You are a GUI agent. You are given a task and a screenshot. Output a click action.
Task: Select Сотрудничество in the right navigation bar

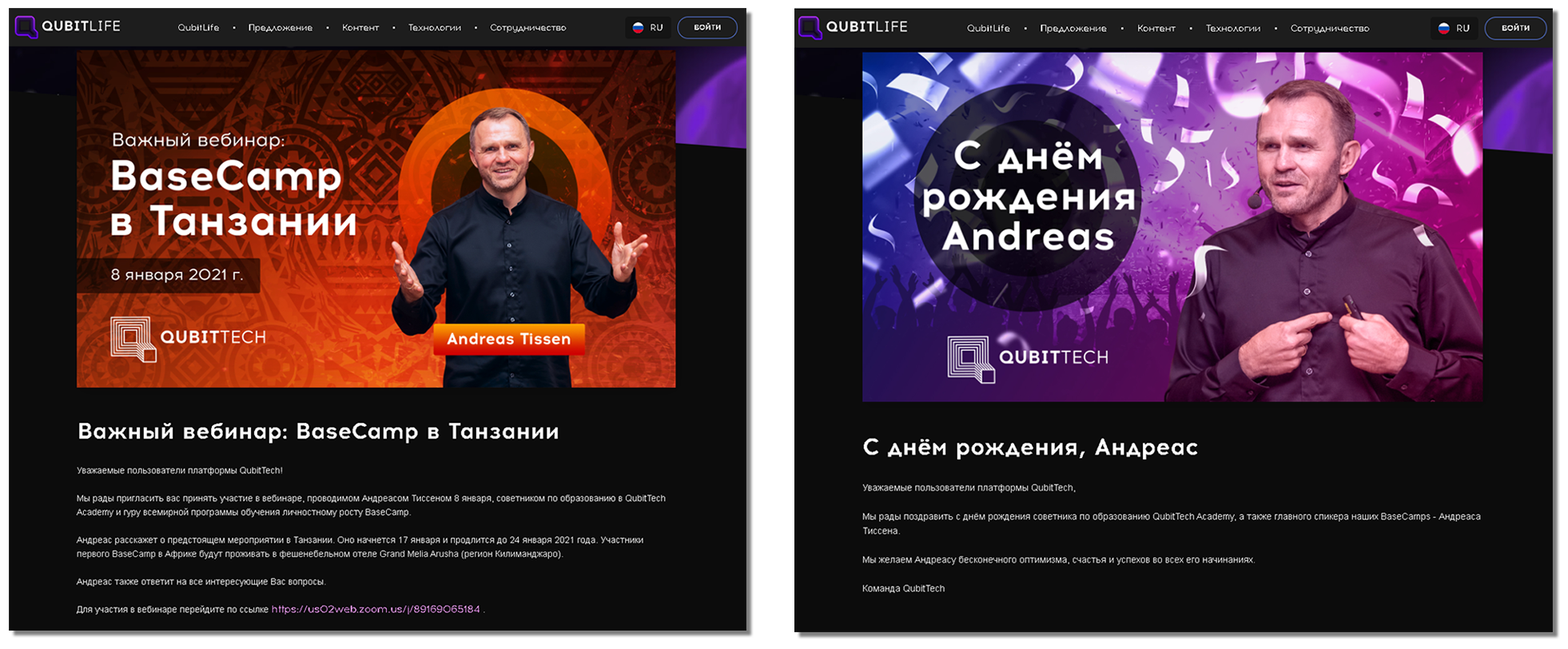pyautogui.click(x=1330, y=29)
